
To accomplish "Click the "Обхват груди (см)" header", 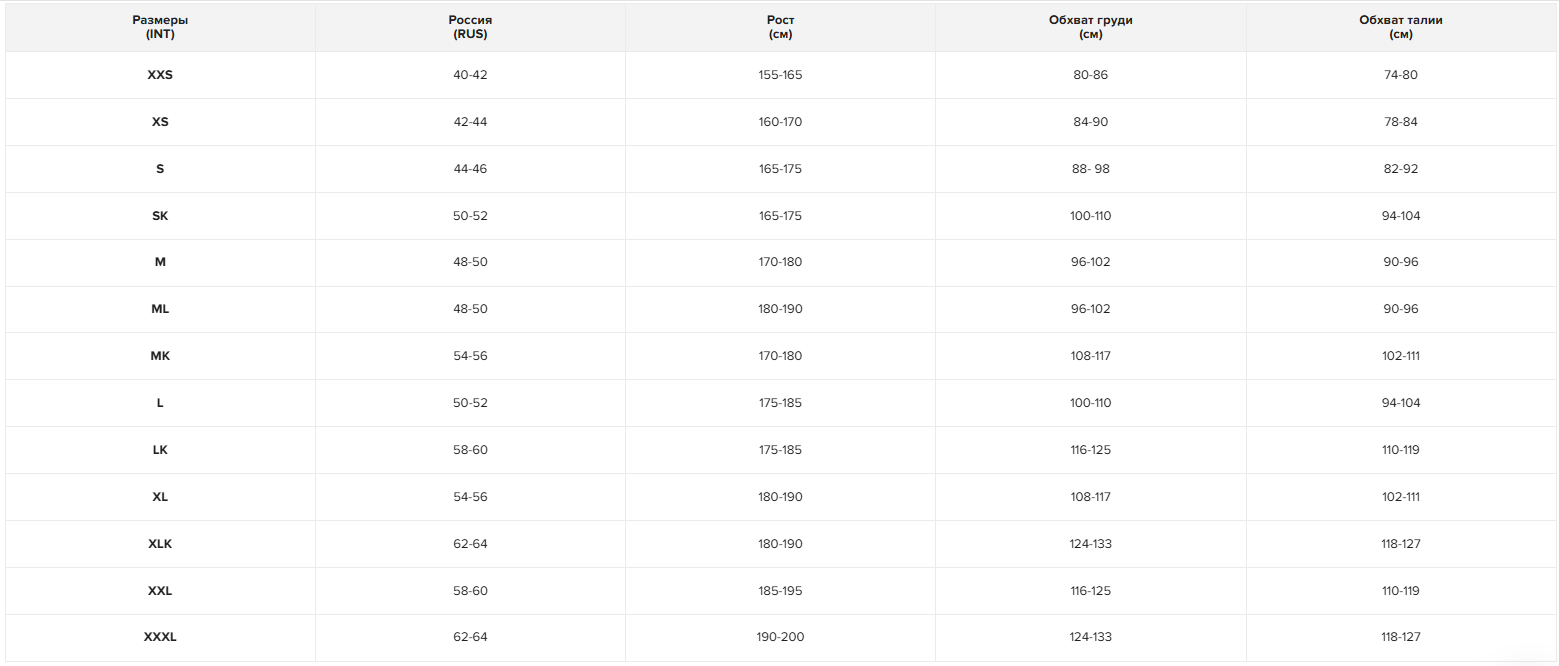I will click(1090, 27).
